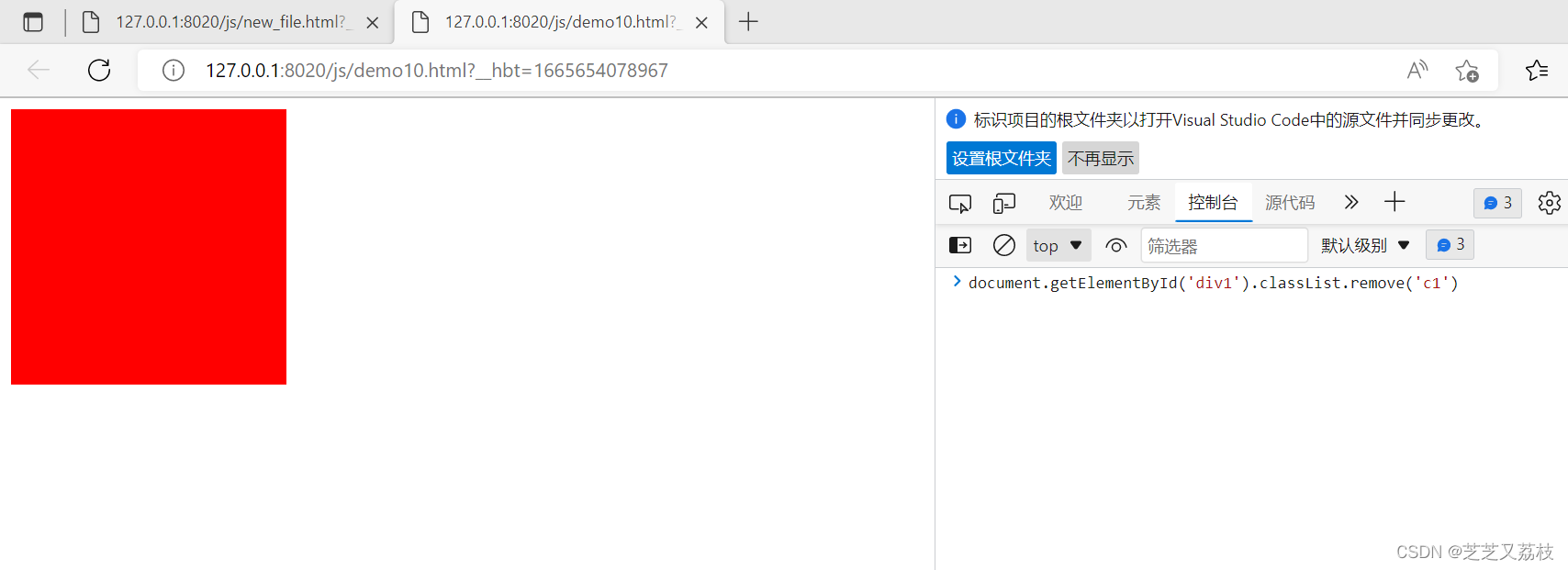
Task: Clear the console output
Action: click(x=1004, y=245)
